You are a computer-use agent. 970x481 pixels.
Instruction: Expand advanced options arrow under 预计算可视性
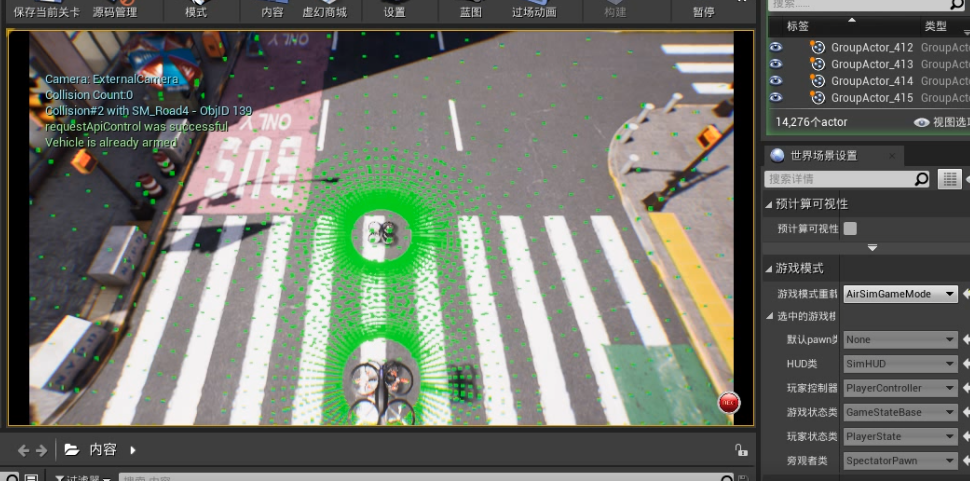point(872,248)
